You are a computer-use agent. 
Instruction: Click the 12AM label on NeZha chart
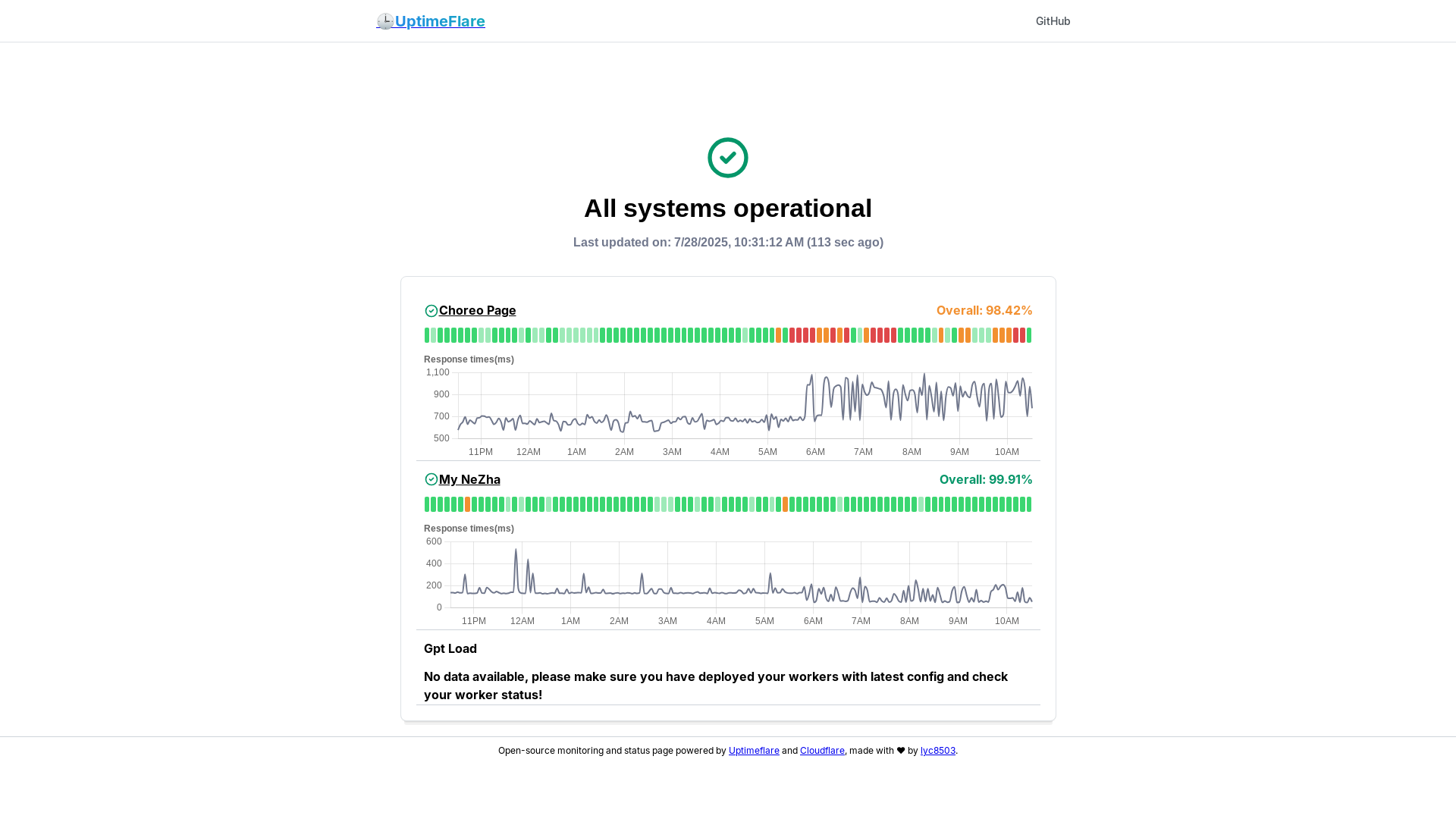522,621
